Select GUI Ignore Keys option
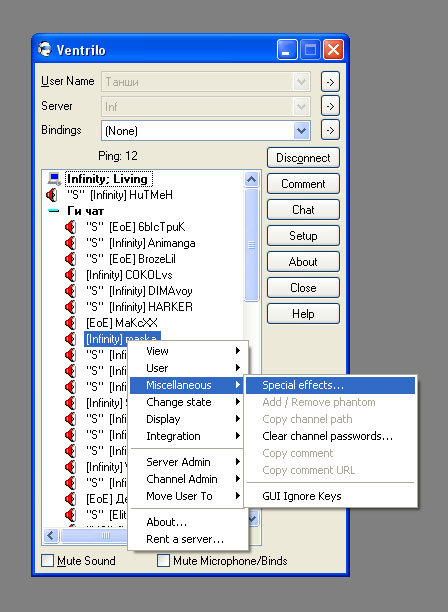This screenshot has width=448, height=612. (331, 496)
